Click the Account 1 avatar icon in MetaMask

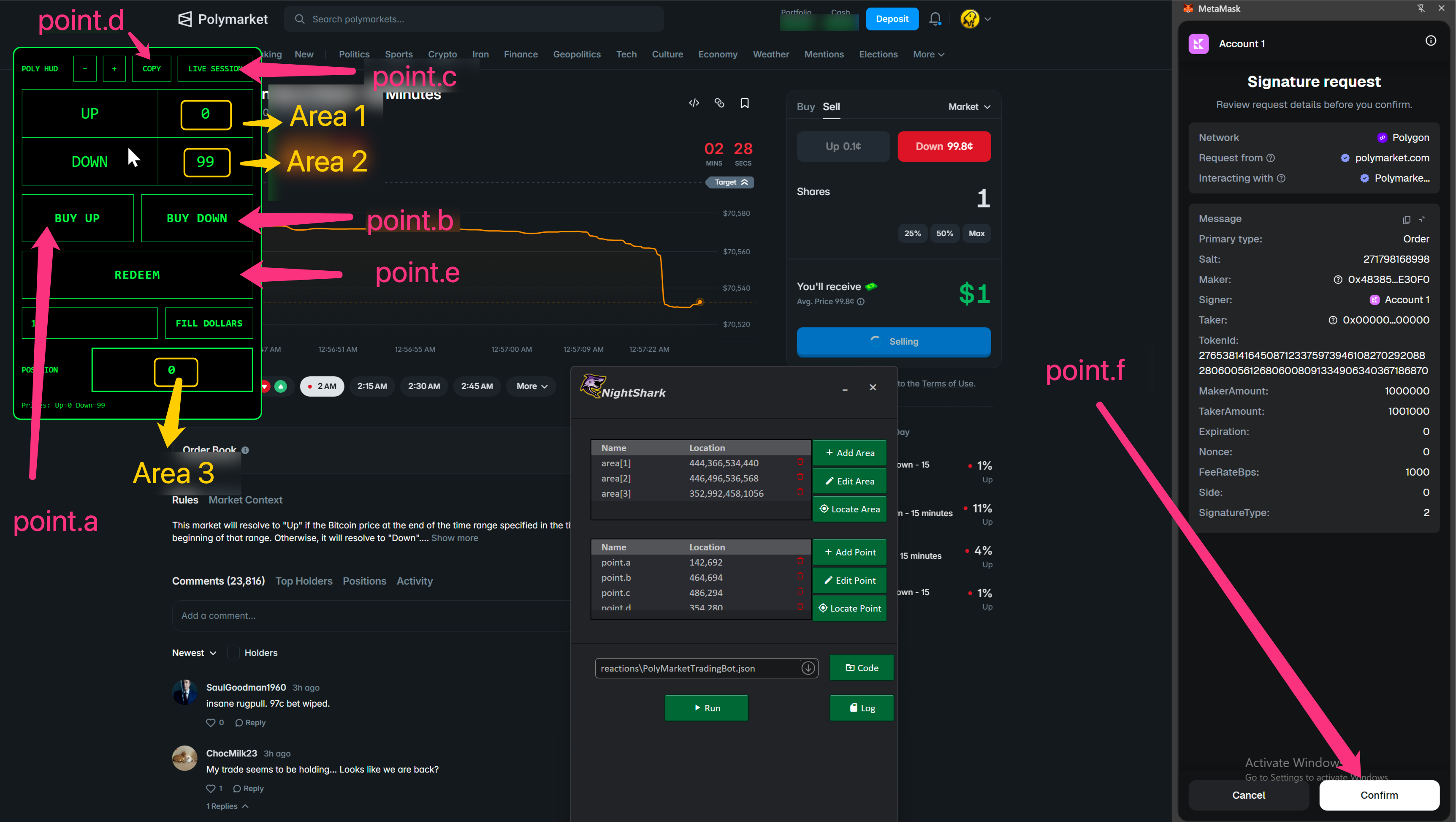click(x=1198, y=44)
